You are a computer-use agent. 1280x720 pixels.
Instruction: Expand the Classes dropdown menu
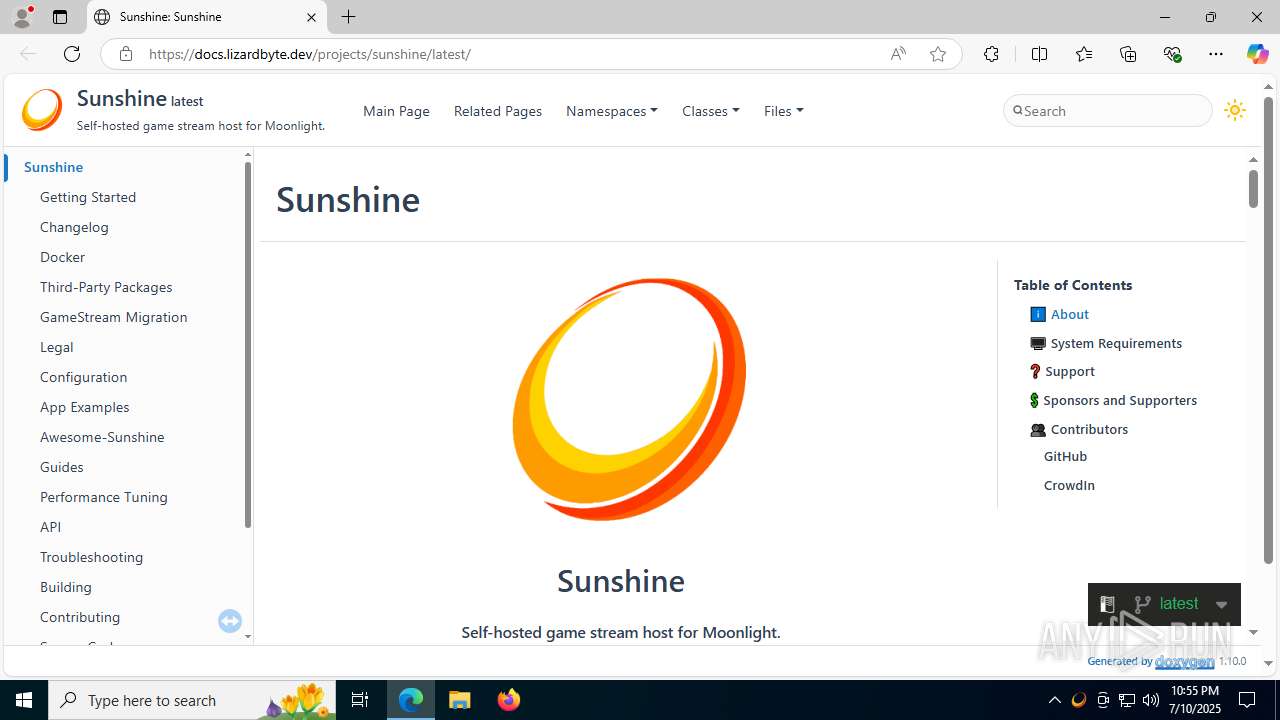point(711,111)
